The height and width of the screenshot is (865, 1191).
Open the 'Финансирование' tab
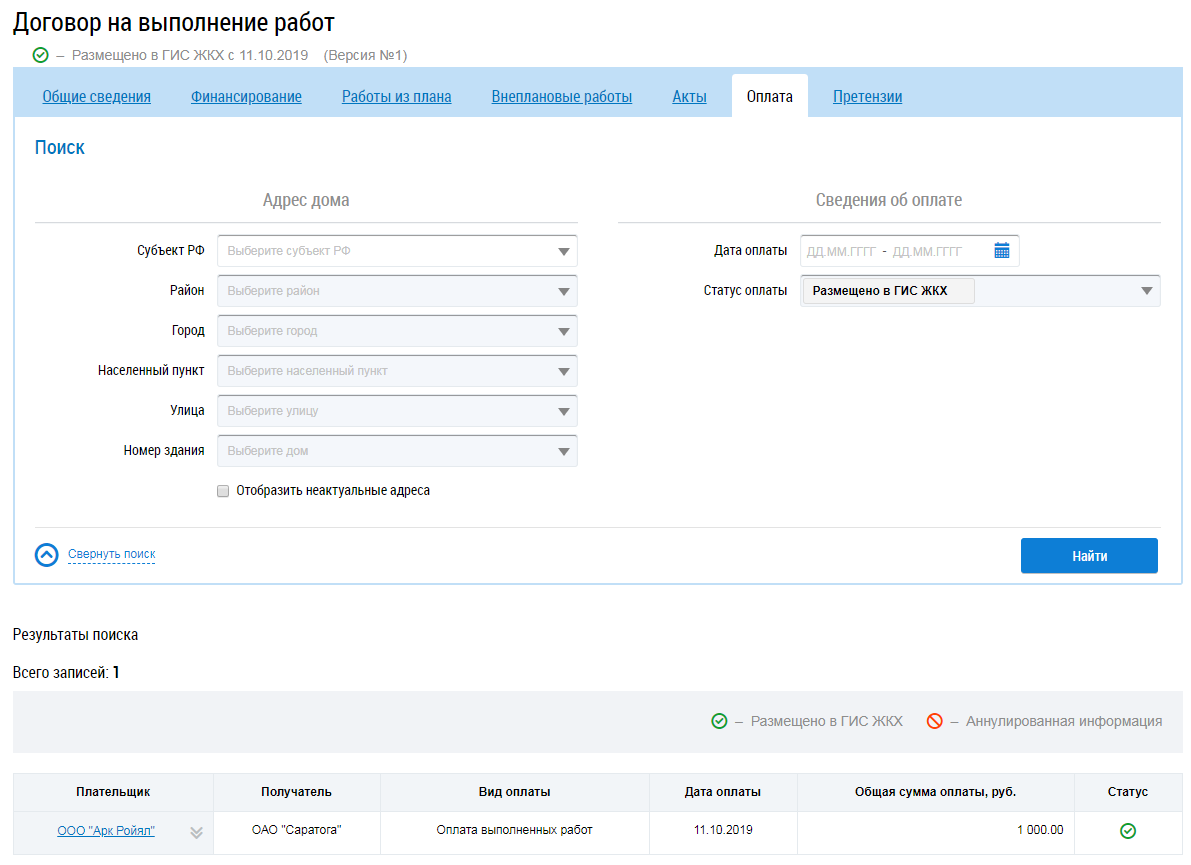click(x=246, y=97)
